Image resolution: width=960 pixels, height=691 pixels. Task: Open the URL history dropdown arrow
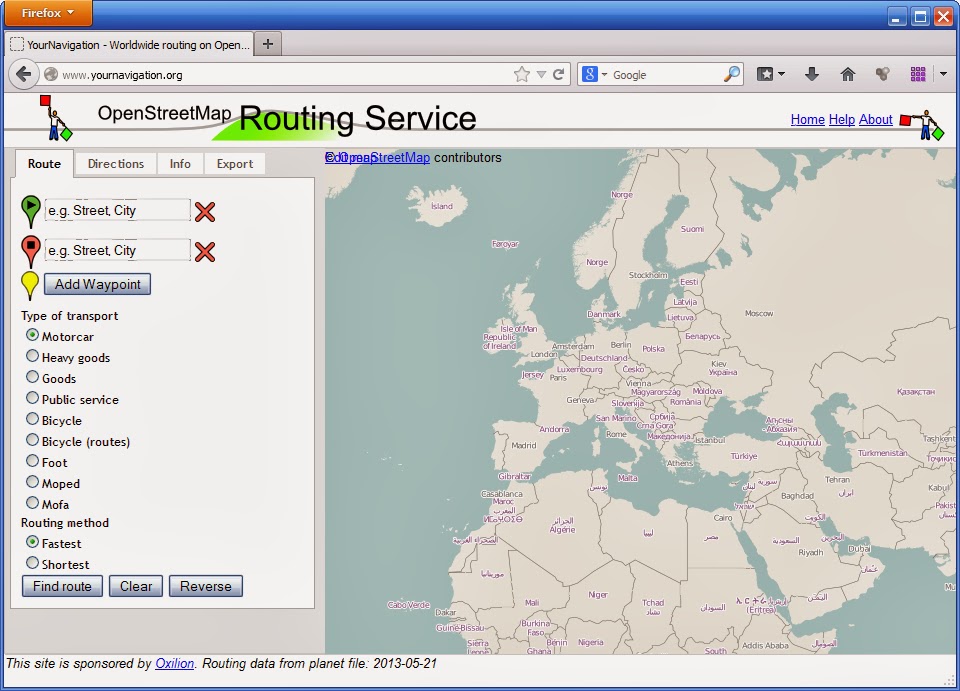coord(541,75)
